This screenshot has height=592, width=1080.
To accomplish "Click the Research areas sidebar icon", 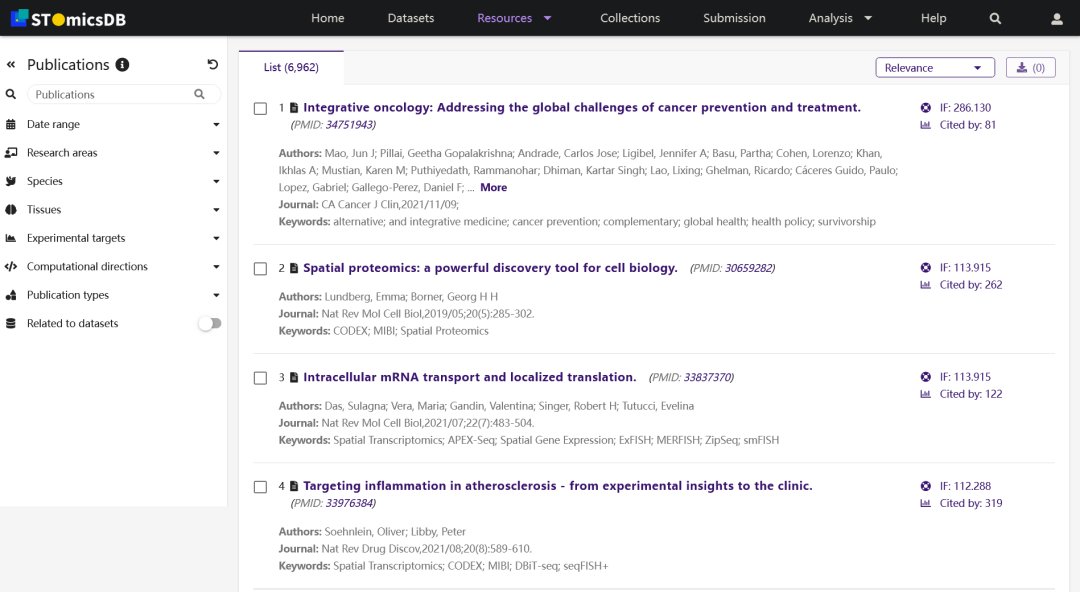I will 11,152.
